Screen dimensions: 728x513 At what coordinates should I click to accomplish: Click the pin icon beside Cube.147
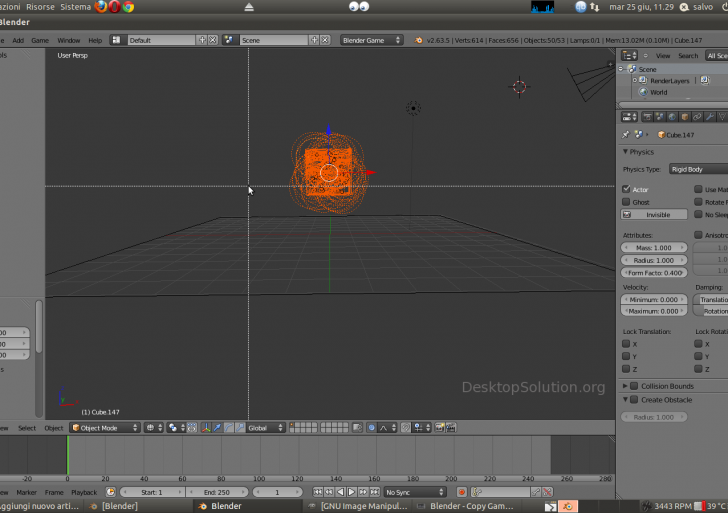coord(627,134)
